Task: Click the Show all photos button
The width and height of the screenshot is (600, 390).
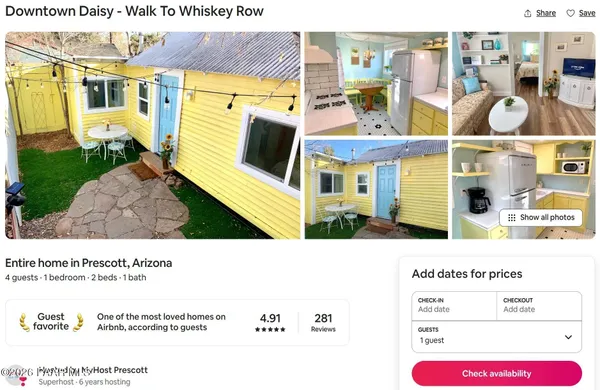Action: [x=541, y=218]
